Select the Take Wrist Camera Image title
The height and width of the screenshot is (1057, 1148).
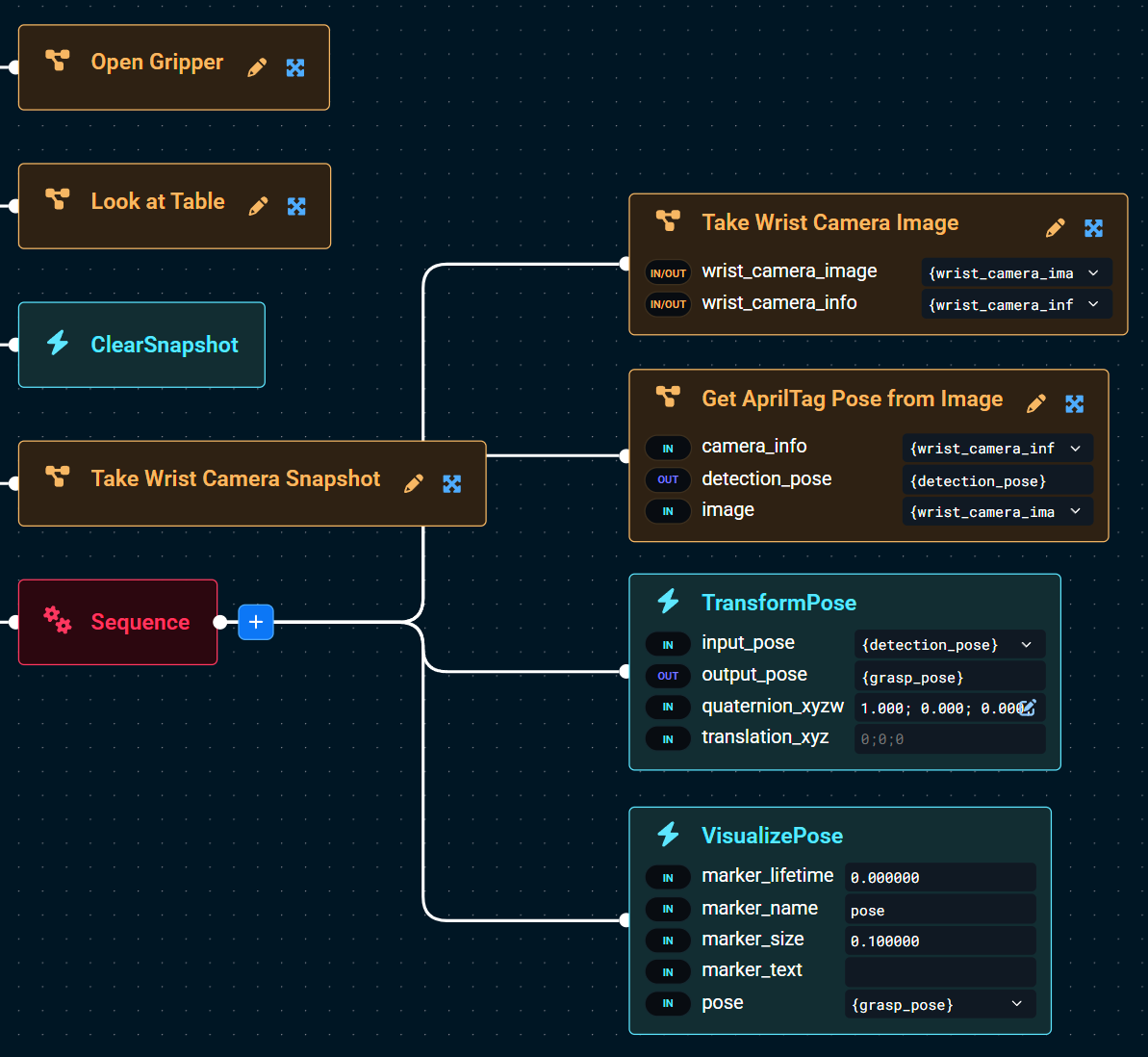tap(830, 222)
